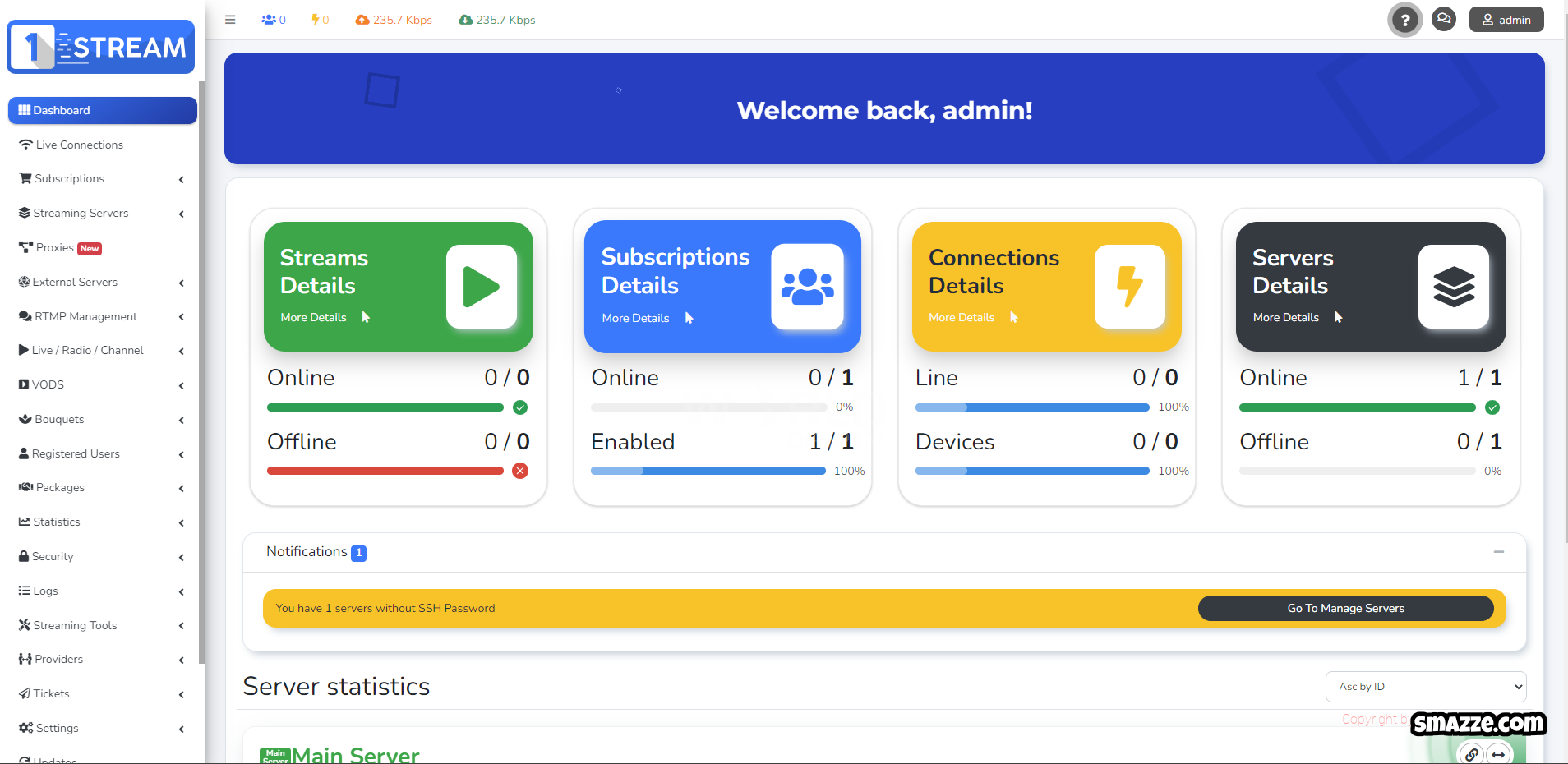Viewport: 1568px width, 764px height.
Task: Click the lightning bolt icon in Connections Details
Action: pyautogui.click(x=1129, y=287)
